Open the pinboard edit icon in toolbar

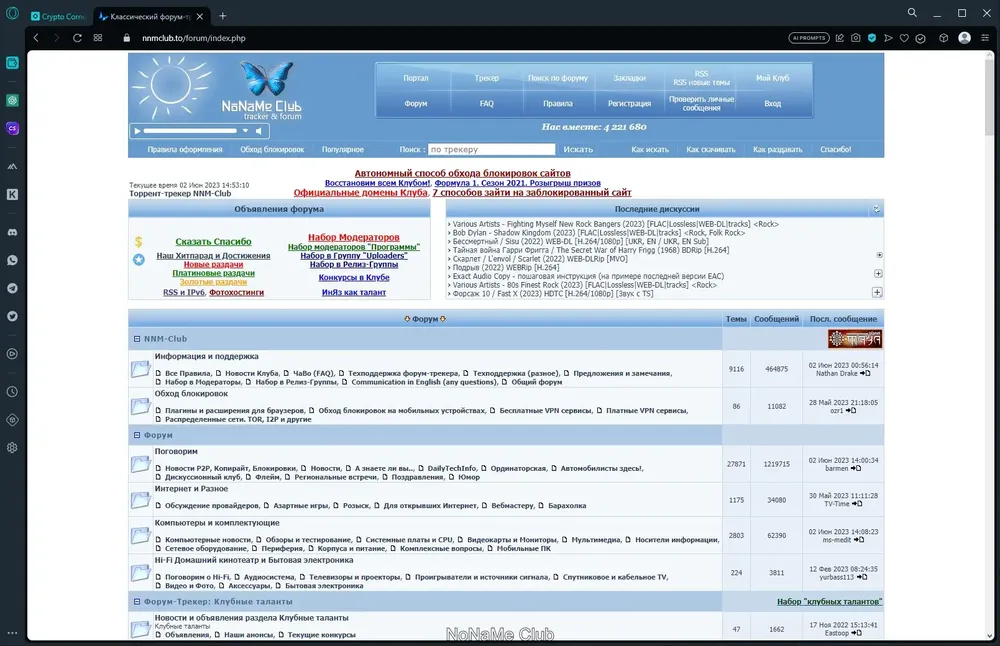tap(839, 38)
